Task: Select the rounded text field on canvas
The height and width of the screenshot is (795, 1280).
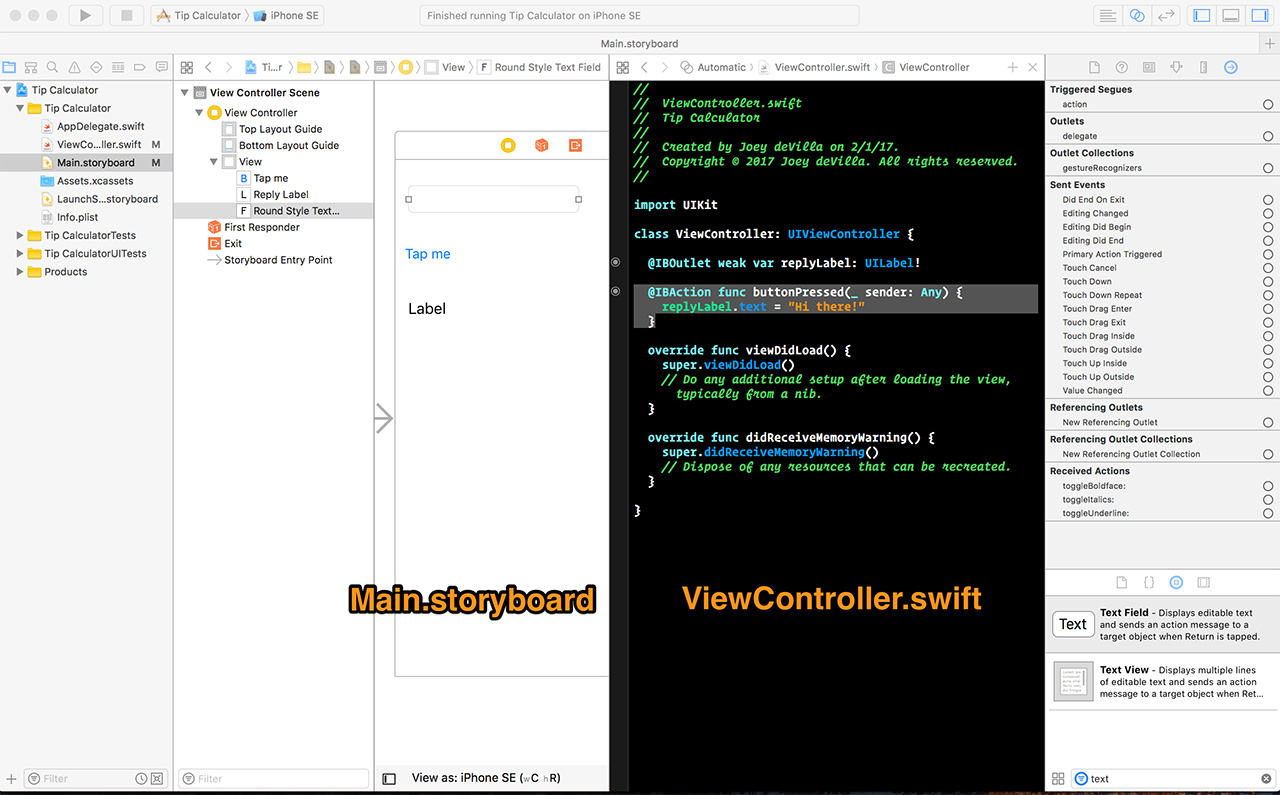Action: coord(493,199)
